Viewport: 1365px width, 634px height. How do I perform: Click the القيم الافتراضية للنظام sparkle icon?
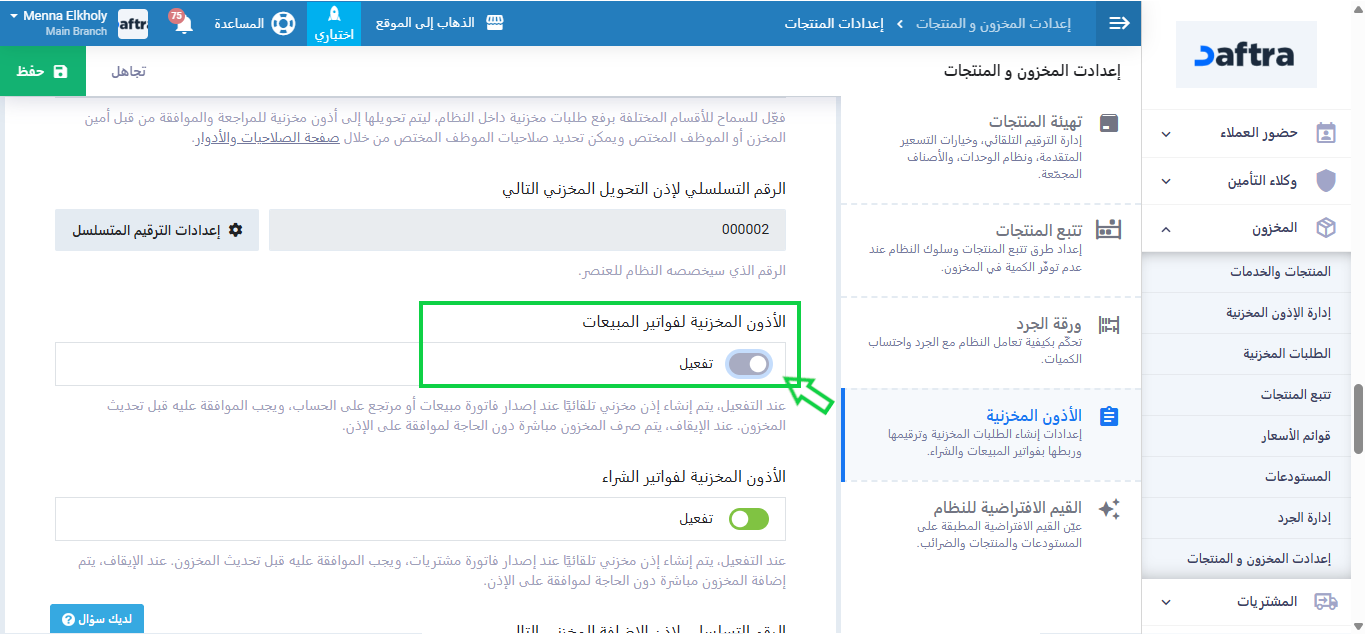tap(1109, 509)
